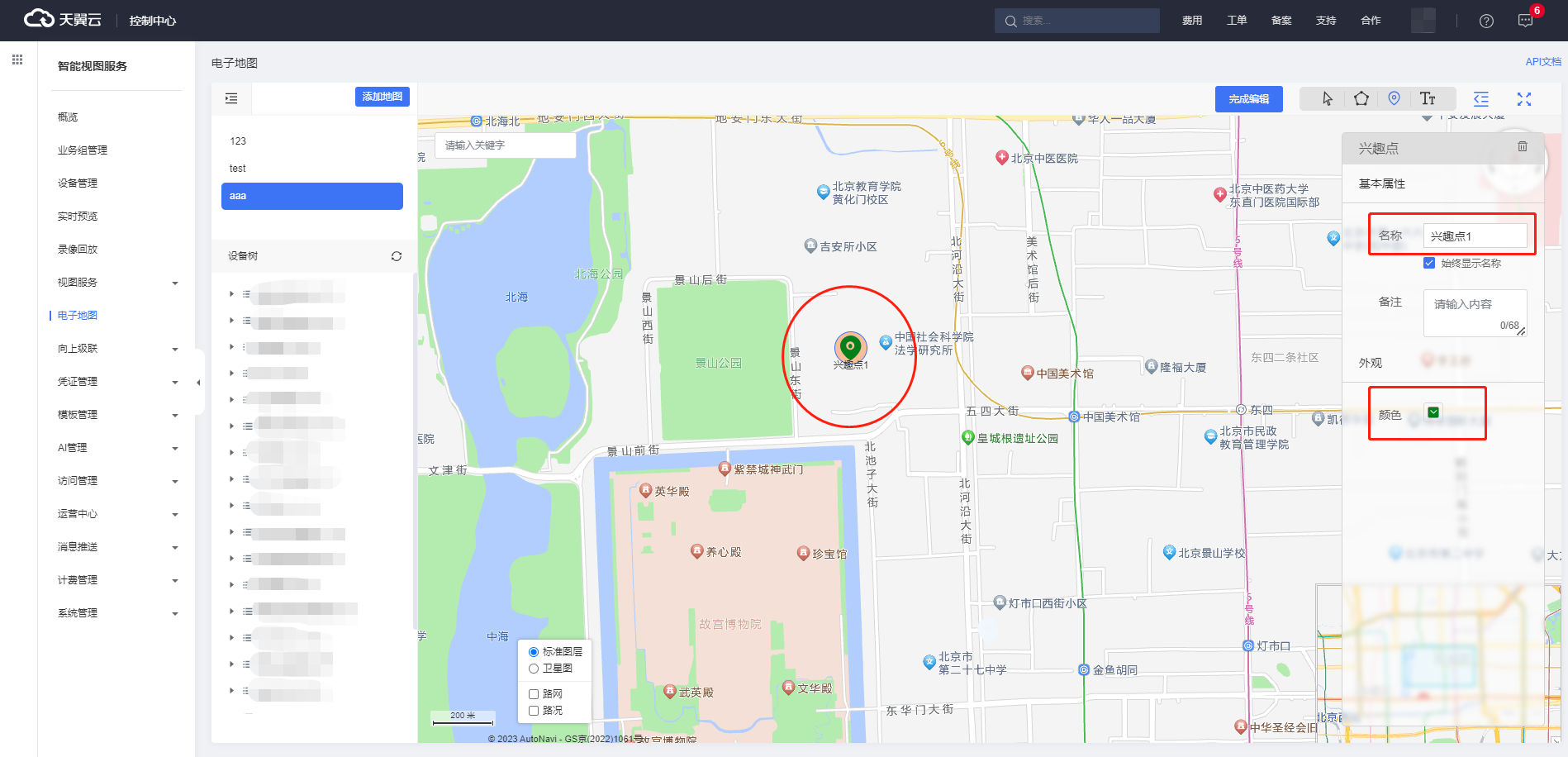Click the 吉安所小区 map marker
1568x757 pixels.
coord(810,245)
